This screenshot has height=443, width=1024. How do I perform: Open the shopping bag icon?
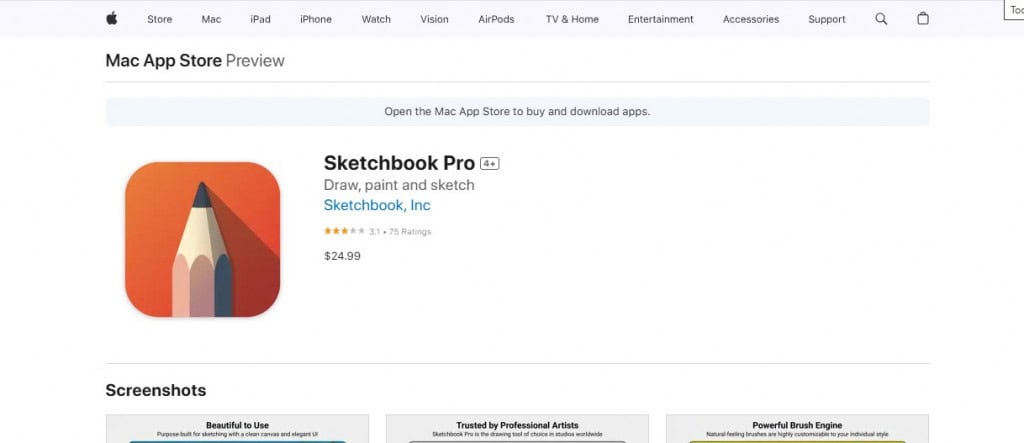pyautogui.click(x=923, y=19)
